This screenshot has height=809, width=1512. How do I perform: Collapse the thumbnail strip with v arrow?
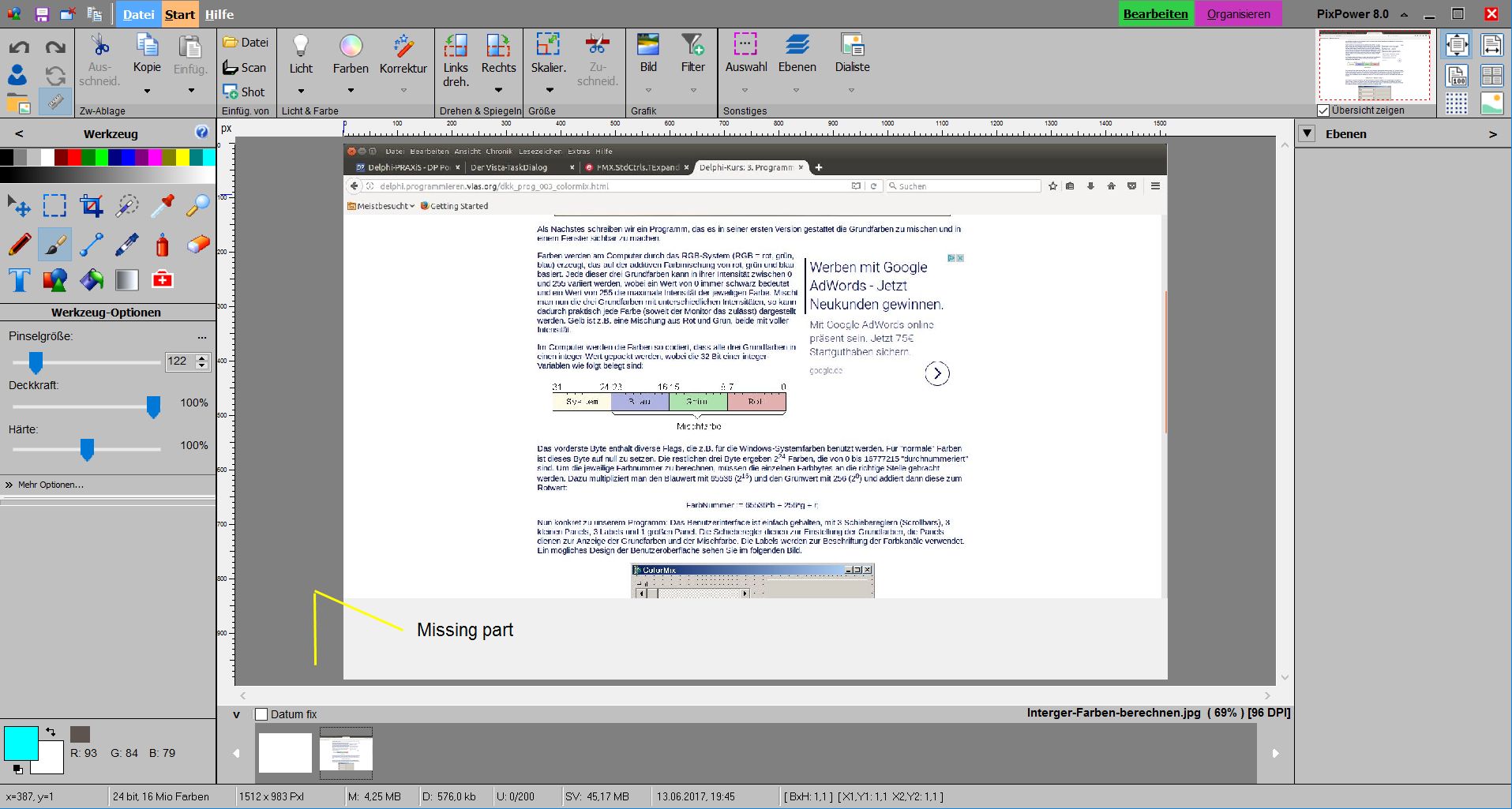[x=236, y=714]
